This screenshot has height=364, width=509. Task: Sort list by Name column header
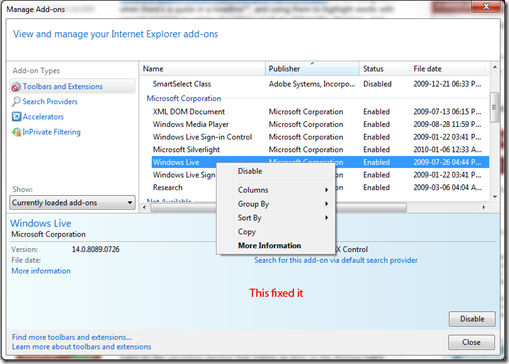pyautogui.click(x=202, y=69)
